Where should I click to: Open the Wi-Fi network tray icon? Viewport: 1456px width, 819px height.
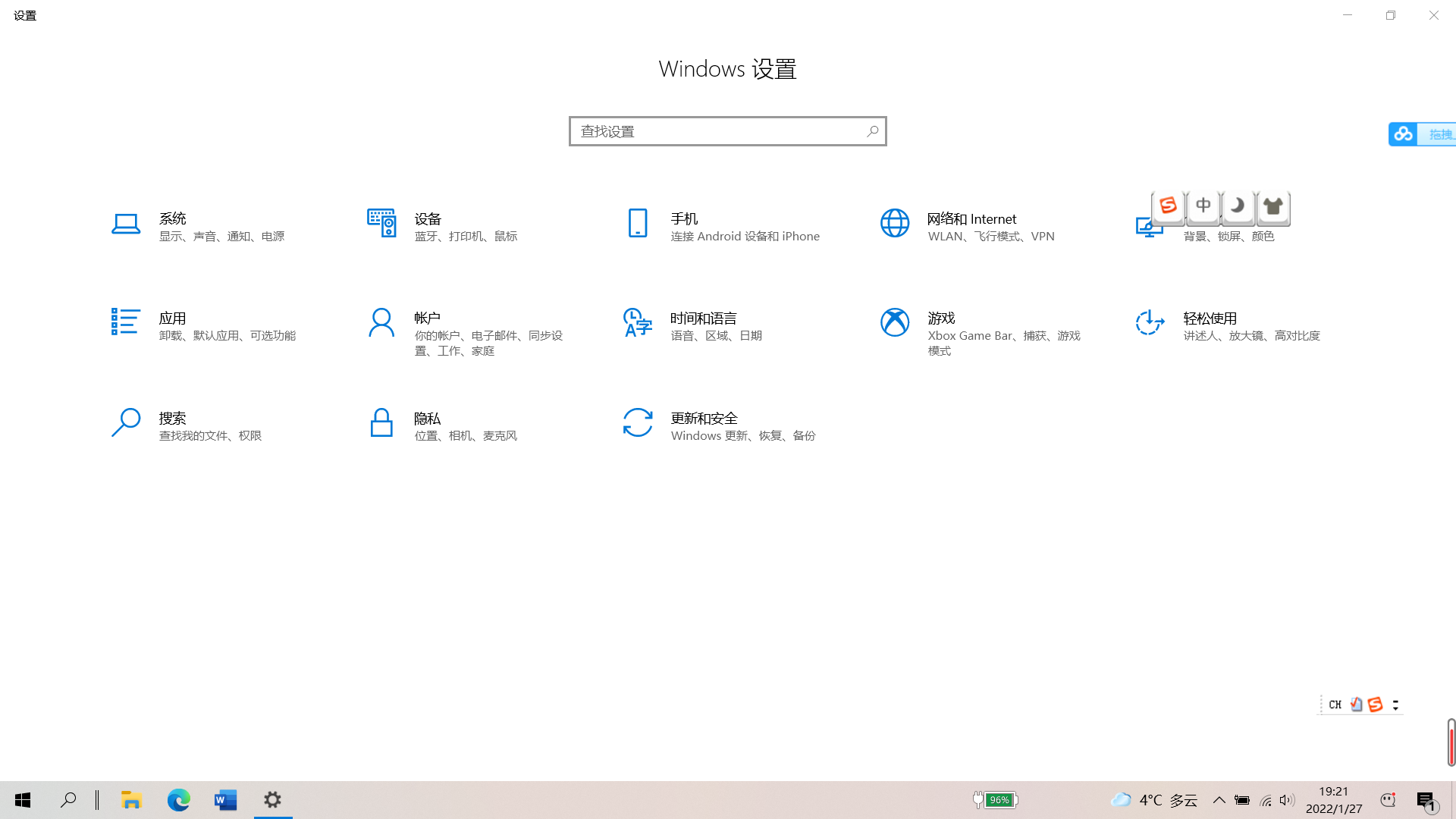(x=1265, y=800)
